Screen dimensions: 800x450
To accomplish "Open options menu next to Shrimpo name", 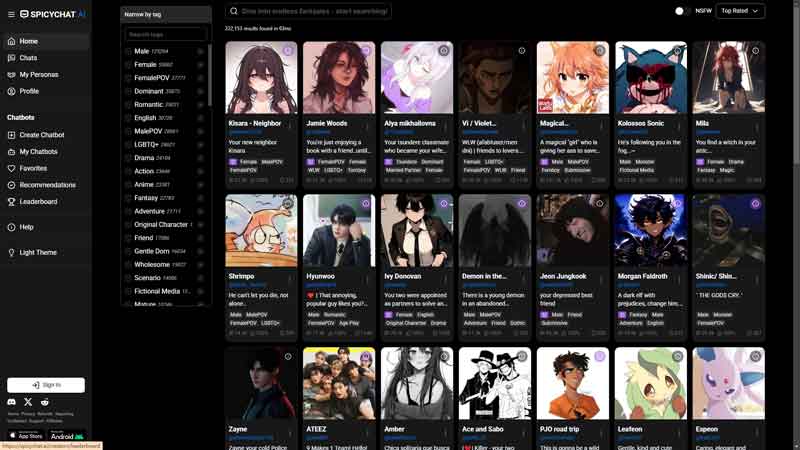I will pos(291,279).
